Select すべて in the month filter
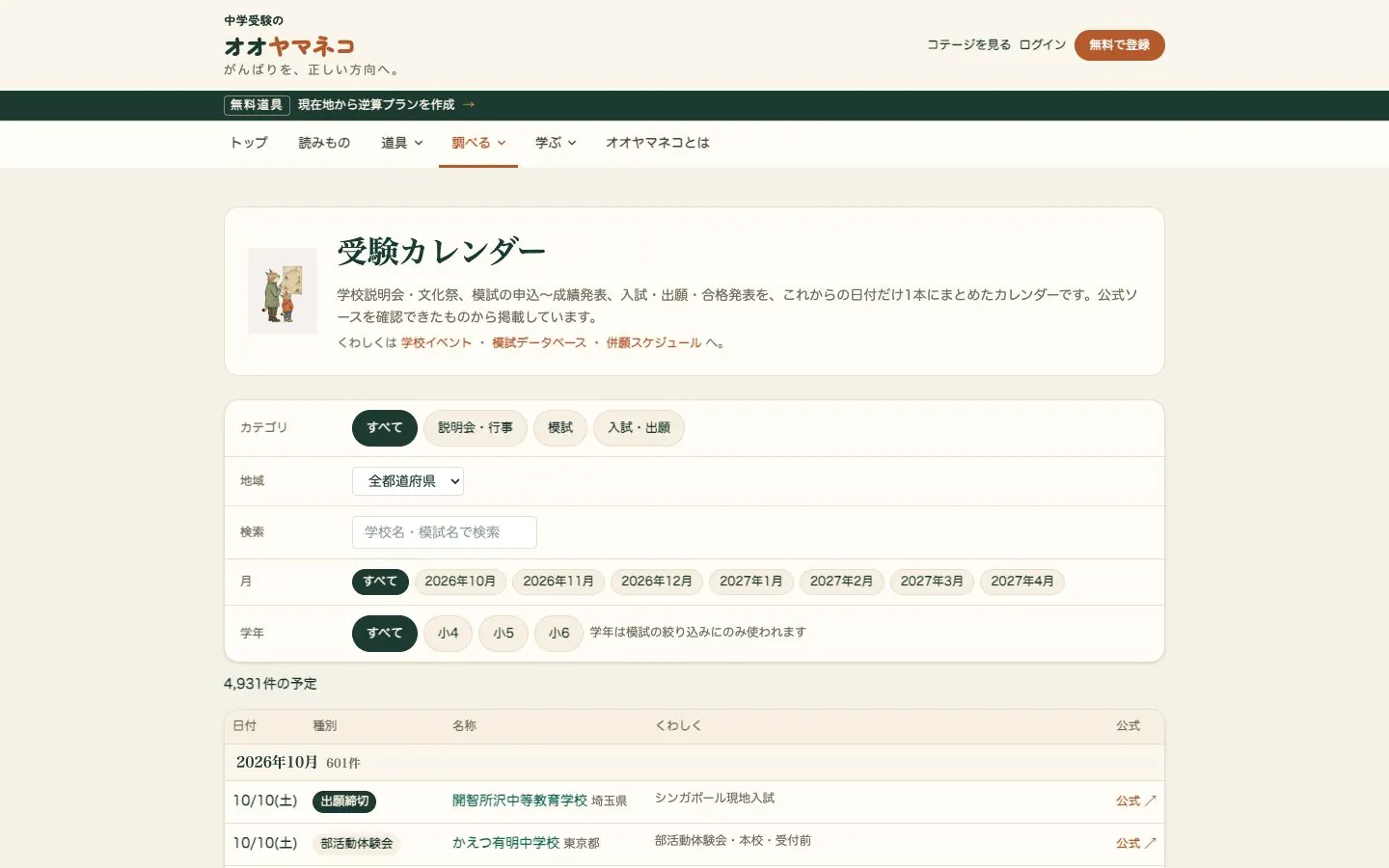 380,582
